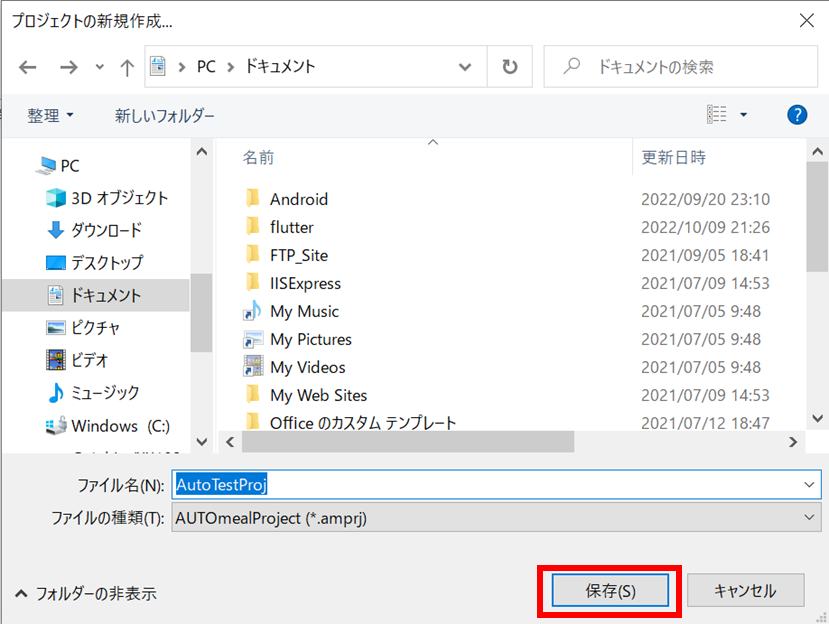Click the キャンセル button
This screenshot has width=829, height=624.
745,591
